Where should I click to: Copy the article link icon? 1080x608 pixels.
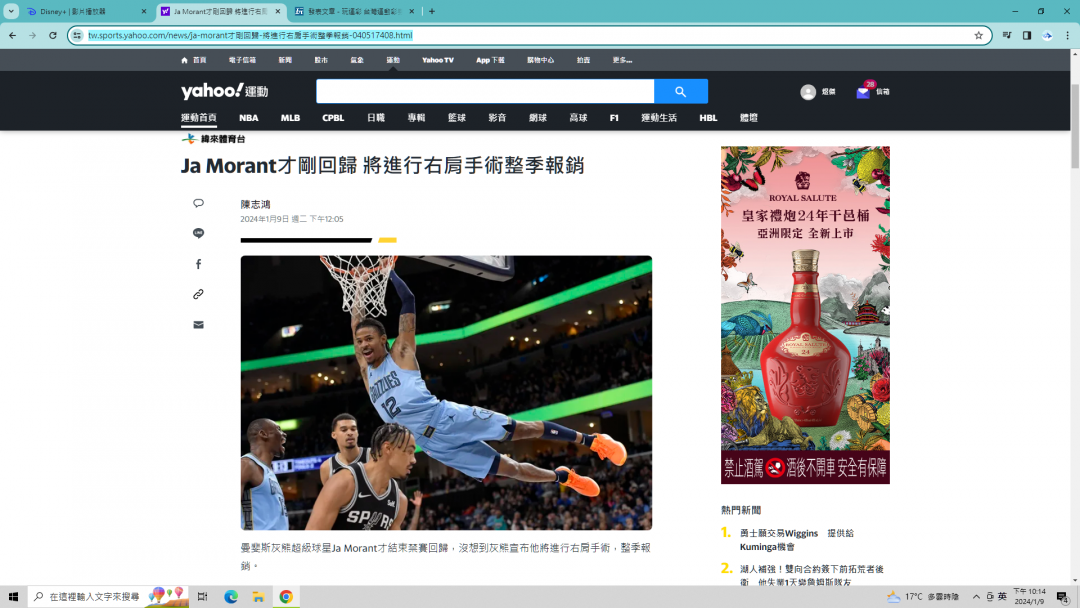pyautogui.click(x=198, y=294)
